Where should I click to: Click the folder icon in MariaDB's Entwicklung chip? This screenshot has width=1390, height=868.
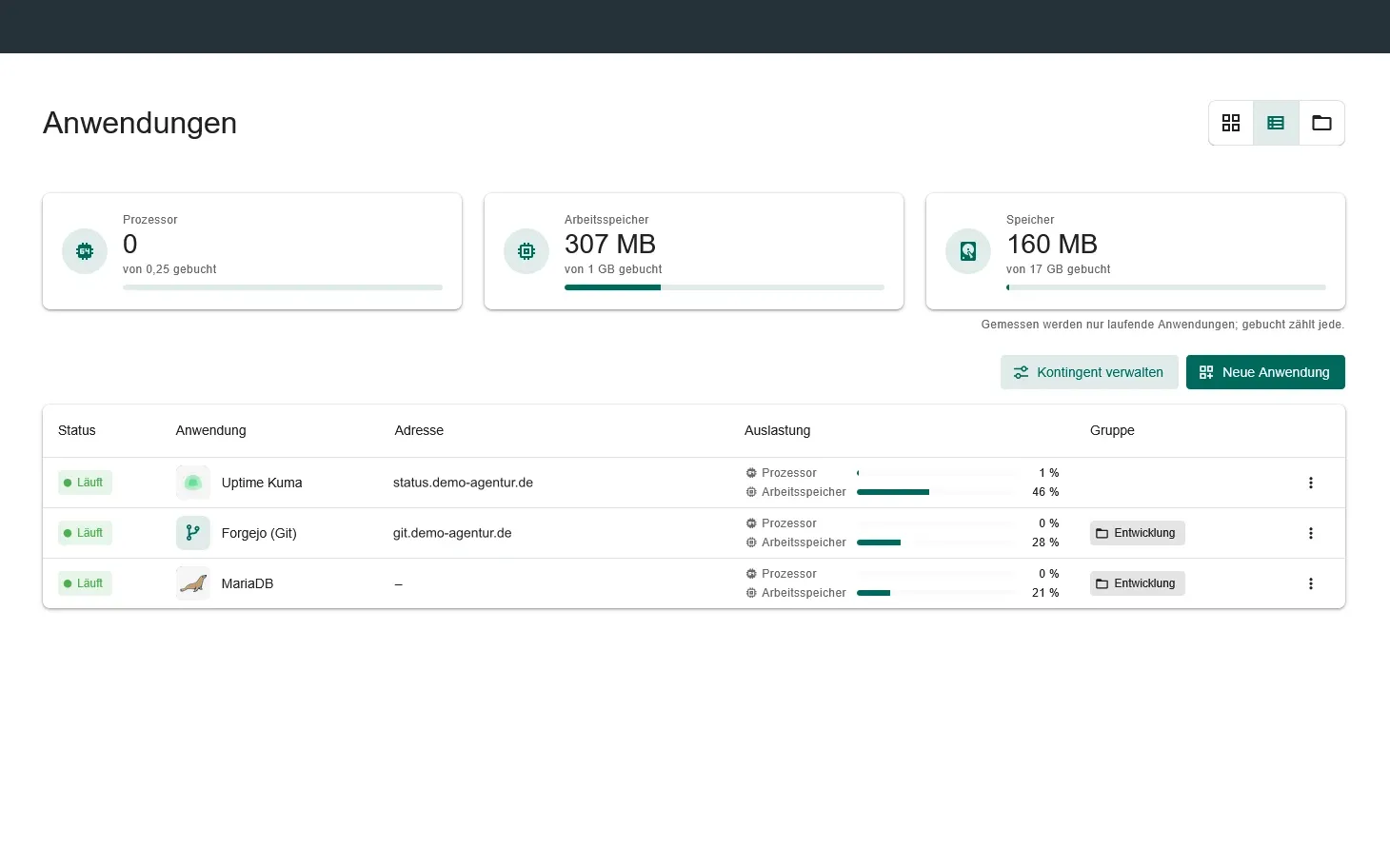pyautogui.click(x=1102, y=583)
